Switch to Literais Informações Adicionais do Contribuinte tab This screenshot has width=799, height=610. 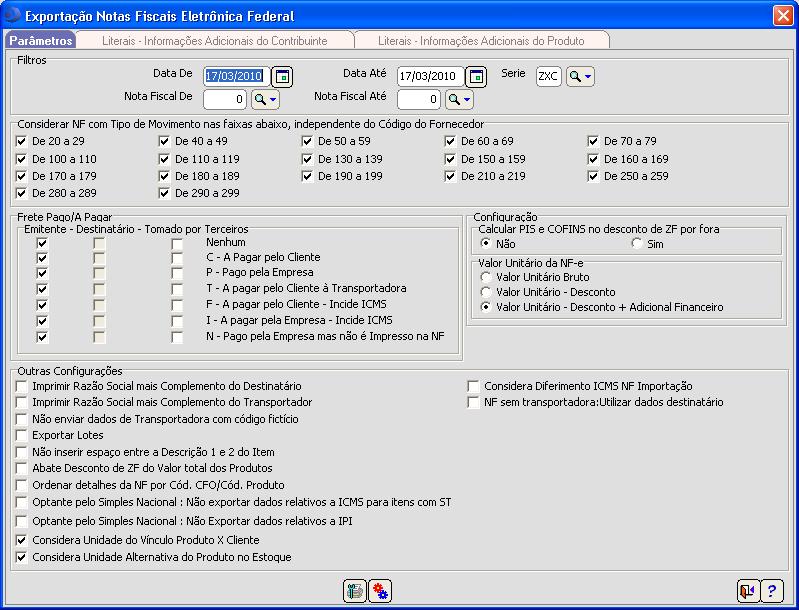[215, 41]
